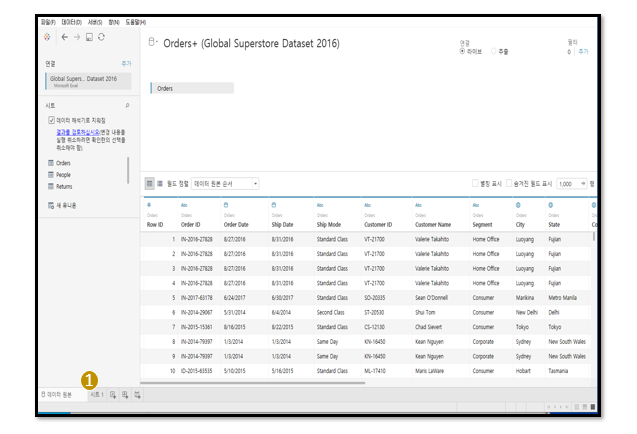Open data source dropdown arrow beside title
The image size is (637, 434).
(157, 41)
